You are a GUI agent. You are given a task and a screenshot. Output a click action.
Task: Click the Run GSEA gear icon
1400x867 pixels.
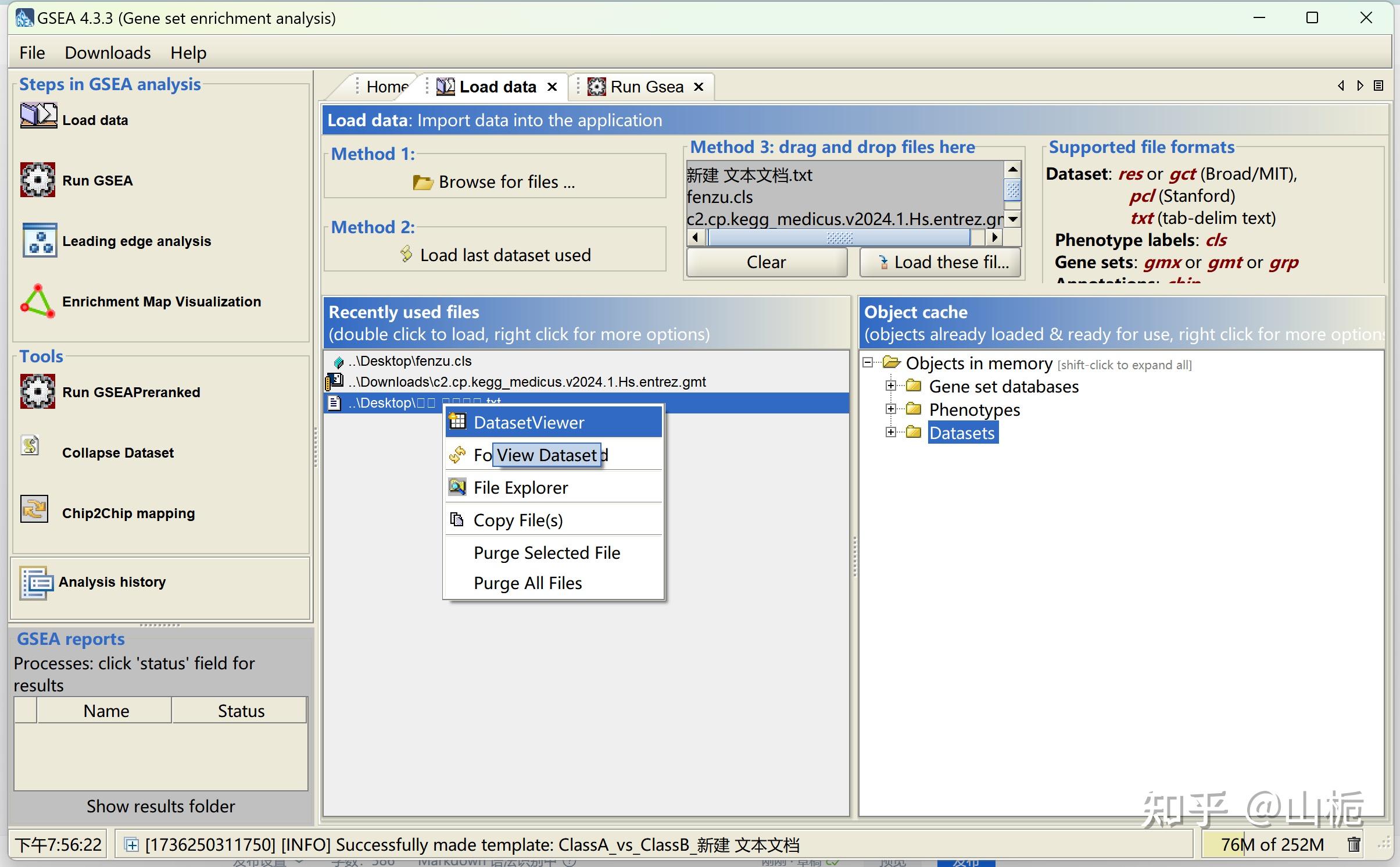coord(38,180)
